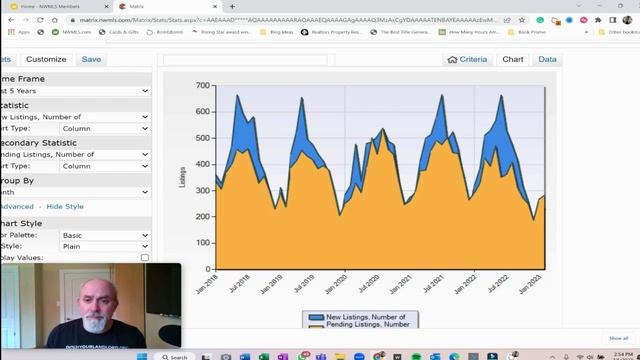Bookmark this page with the star icon
The width and height of the screenshot is (640, 360).
pyautogui.click(x=522, y=20)
